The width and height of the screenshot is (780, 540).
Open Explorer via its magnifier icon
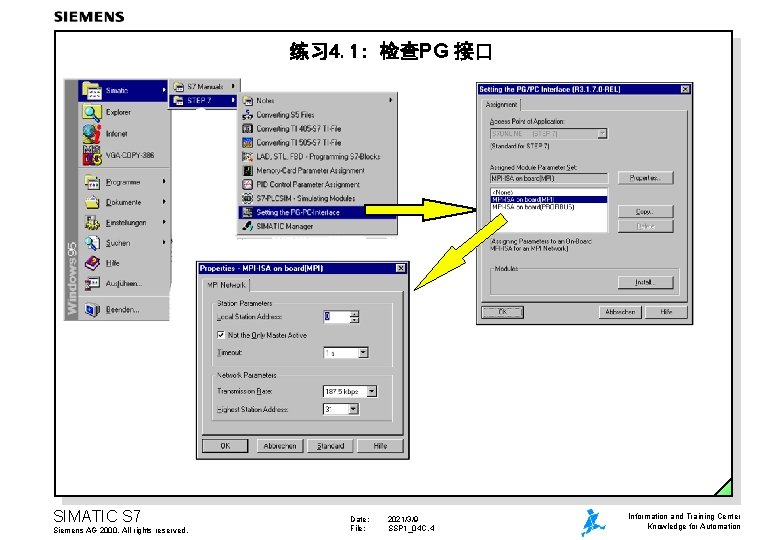(x=92, y=112)
